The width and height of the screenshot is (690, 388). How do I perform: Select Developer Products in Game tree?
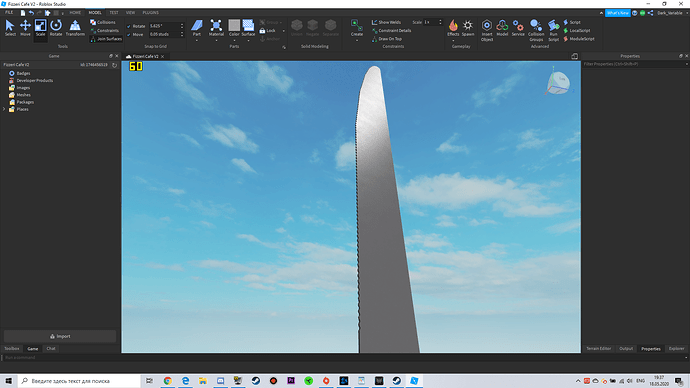coord(35,81)
